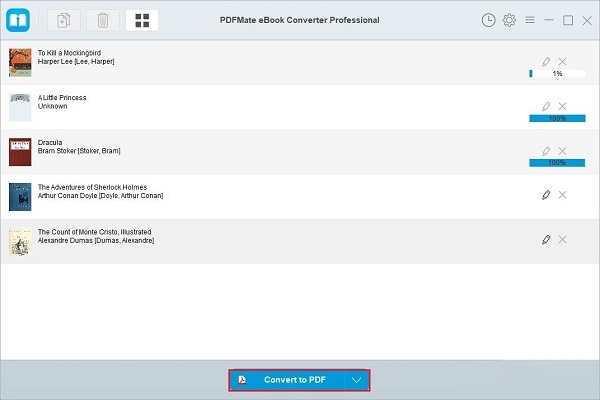The width and height of the screenshot is (600, 400).
Task: Select title 'The Count of Monte Cristo, Illustrated'
Action: pyautogui.click(x=95, y=232)
